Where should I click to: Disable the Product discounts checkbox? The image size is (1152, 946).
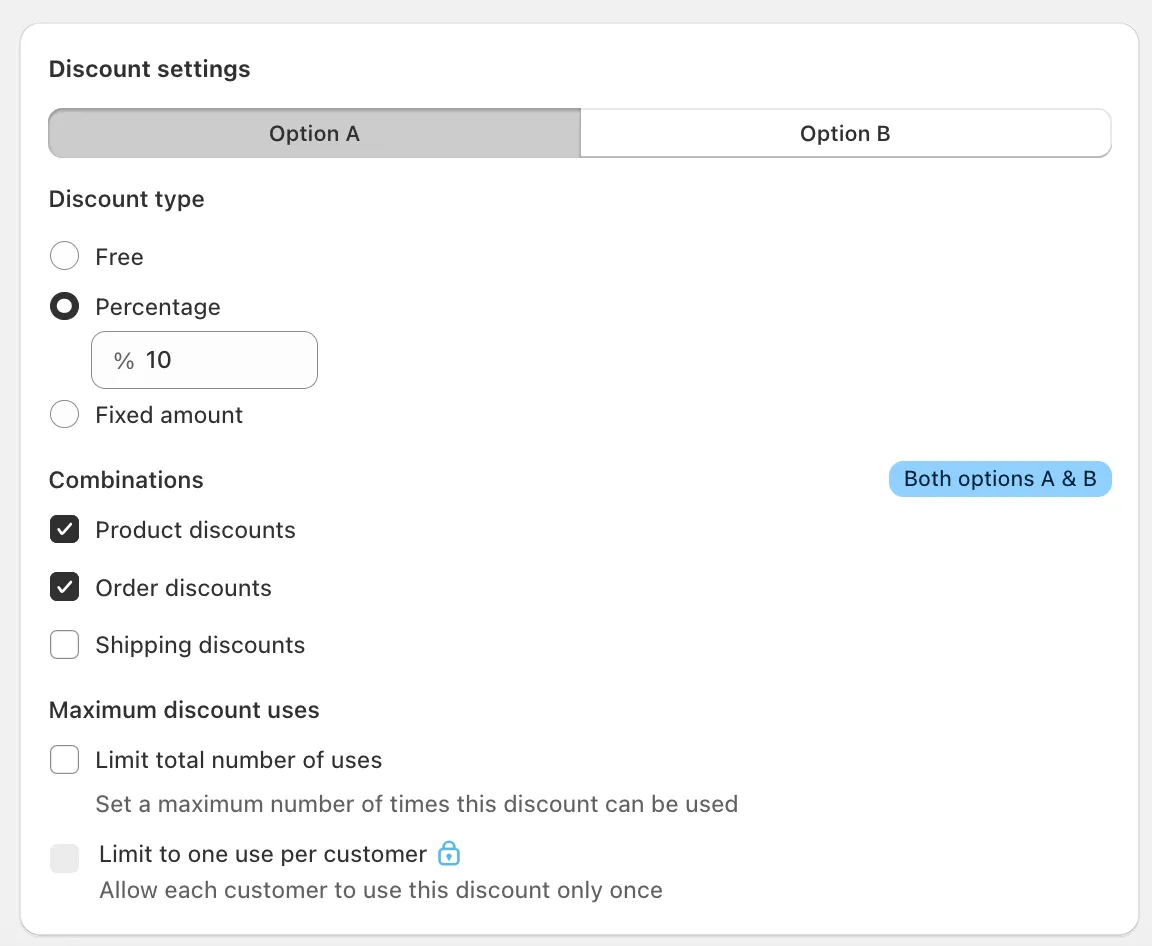(64, 529)
